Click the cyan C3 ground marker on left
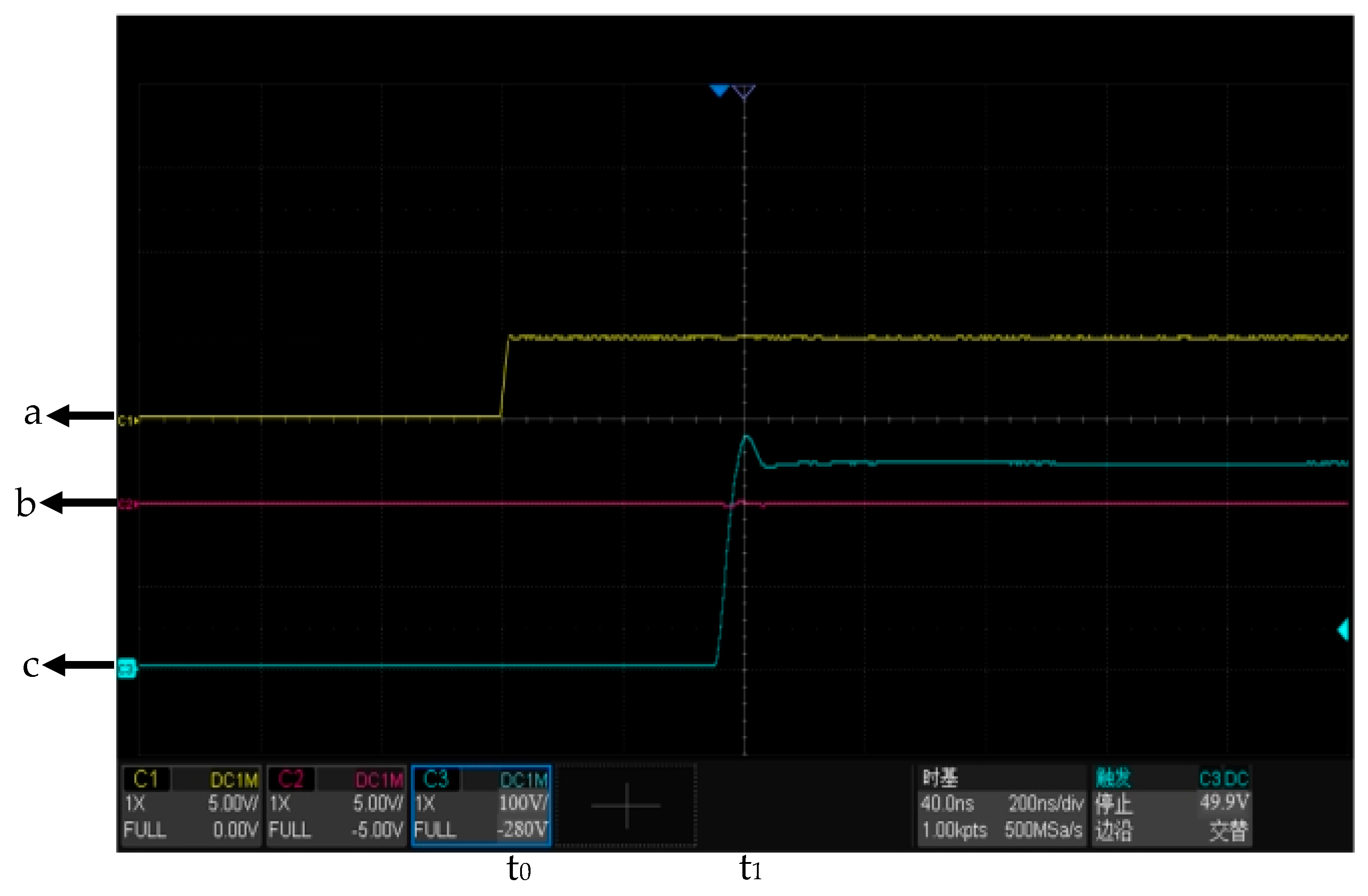Image resolution: width=1368 pixels, height=896 pixels. click(x=126, y=668)
